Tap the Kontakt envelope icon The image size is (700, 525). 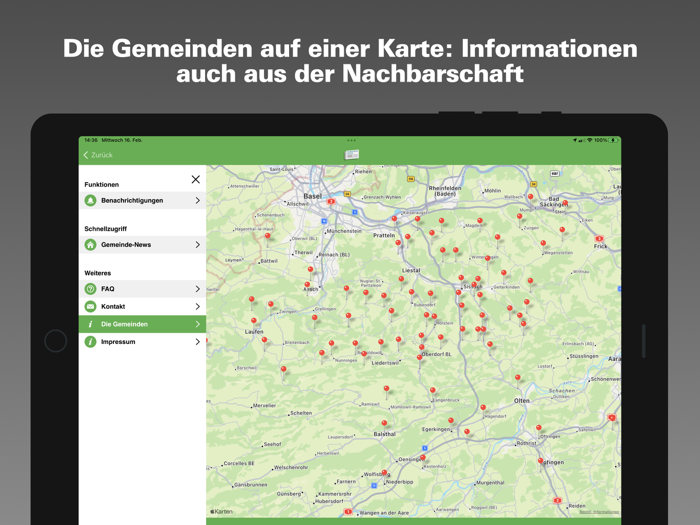coord(91,306)
